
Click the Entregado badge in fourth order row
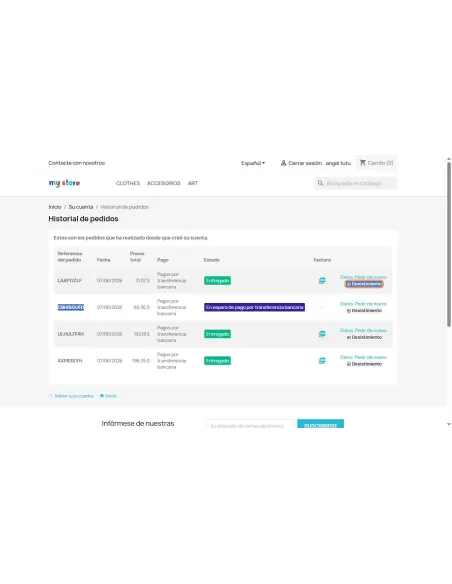pos(217,361)
